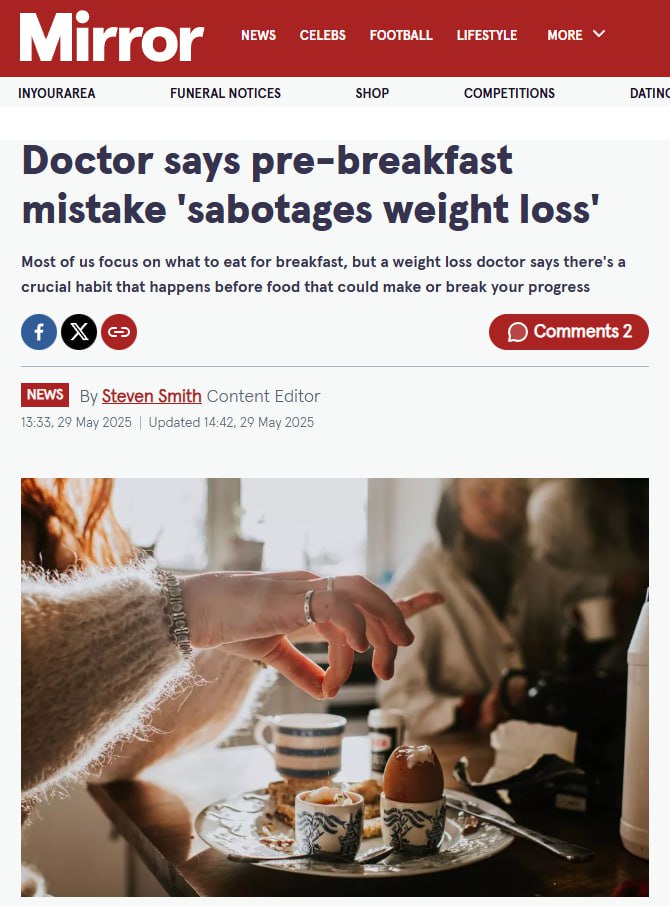Go to FOOTBALL section
The height and width of the screenshot is (906, 670).
(401, 35)
